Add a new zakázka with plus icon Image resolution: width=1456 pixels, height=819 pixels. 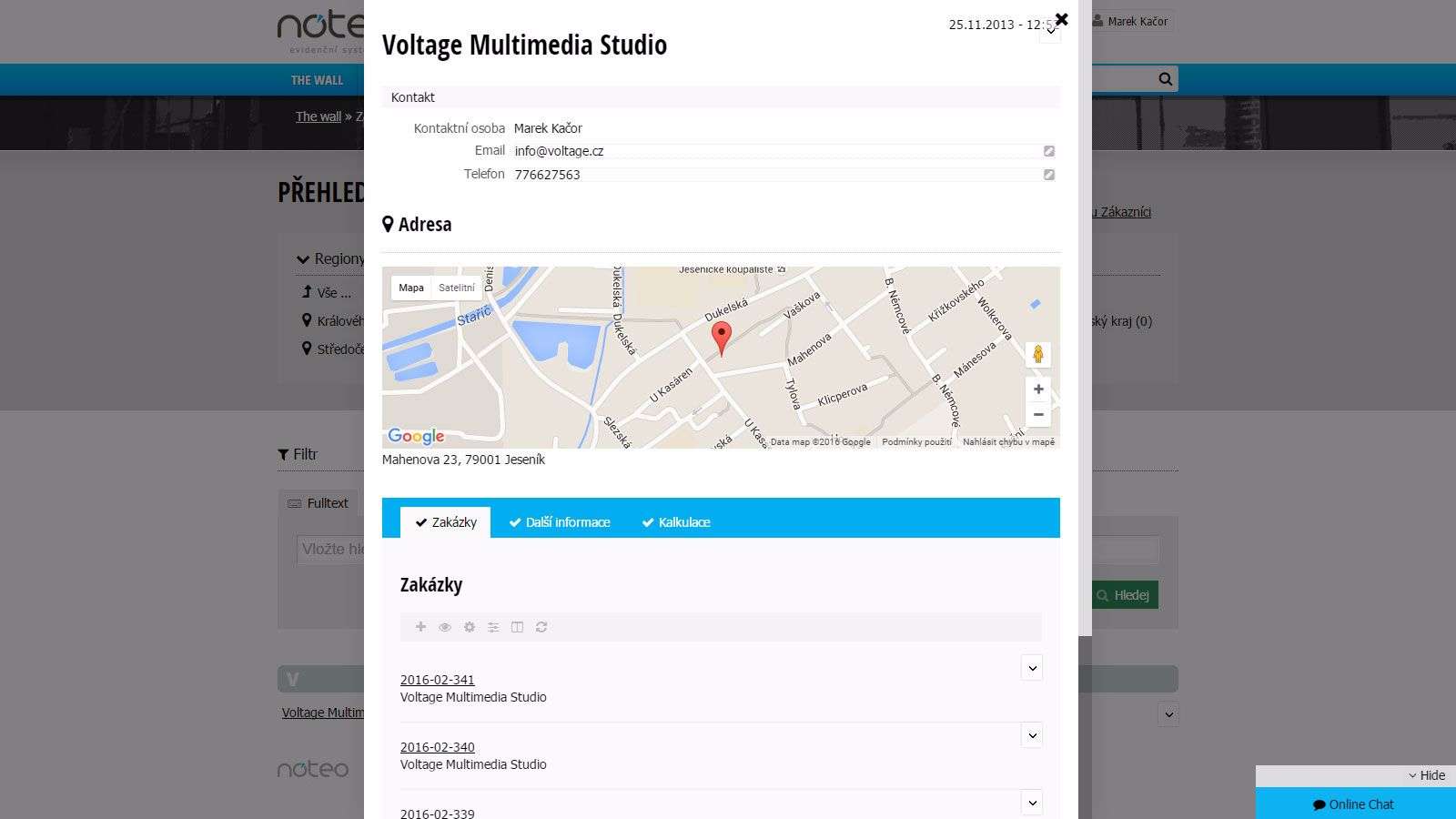(420, 627)
